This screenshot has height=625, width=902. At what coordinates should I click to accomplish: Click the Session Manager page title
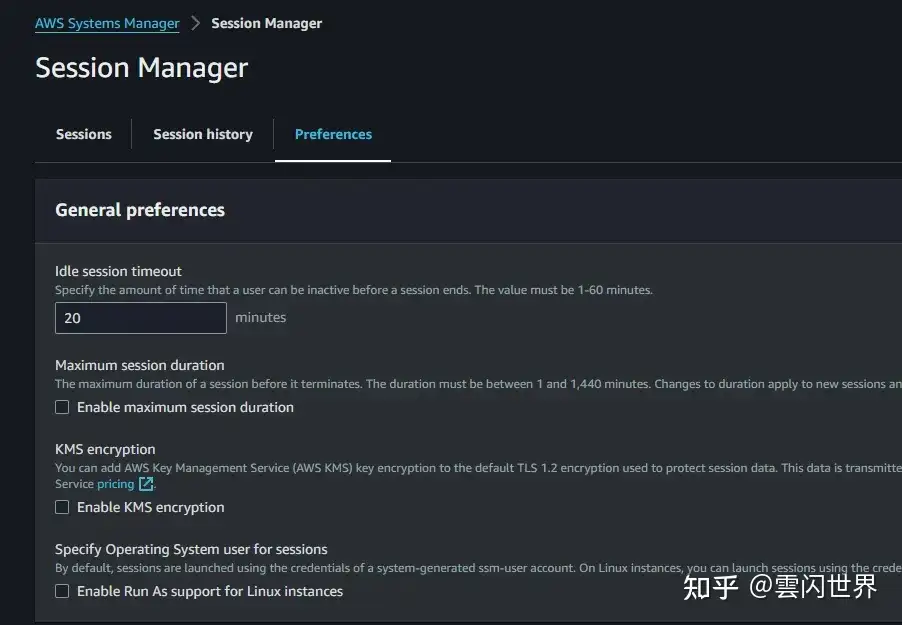142,68
